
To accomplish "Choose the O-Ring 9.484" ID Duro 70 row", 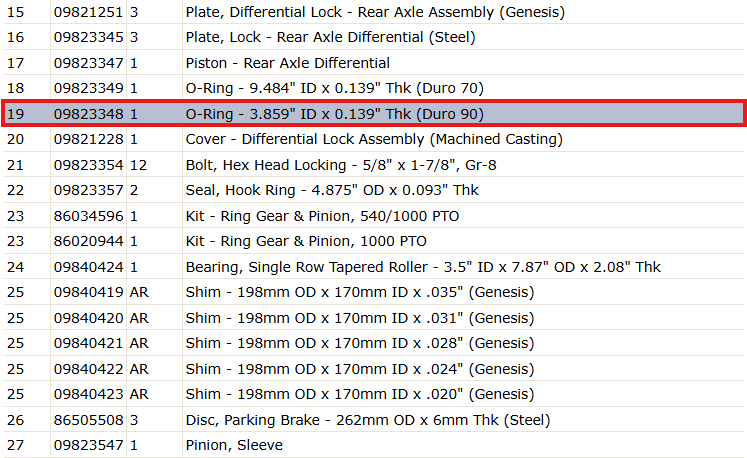I will (x=374, y=88).
